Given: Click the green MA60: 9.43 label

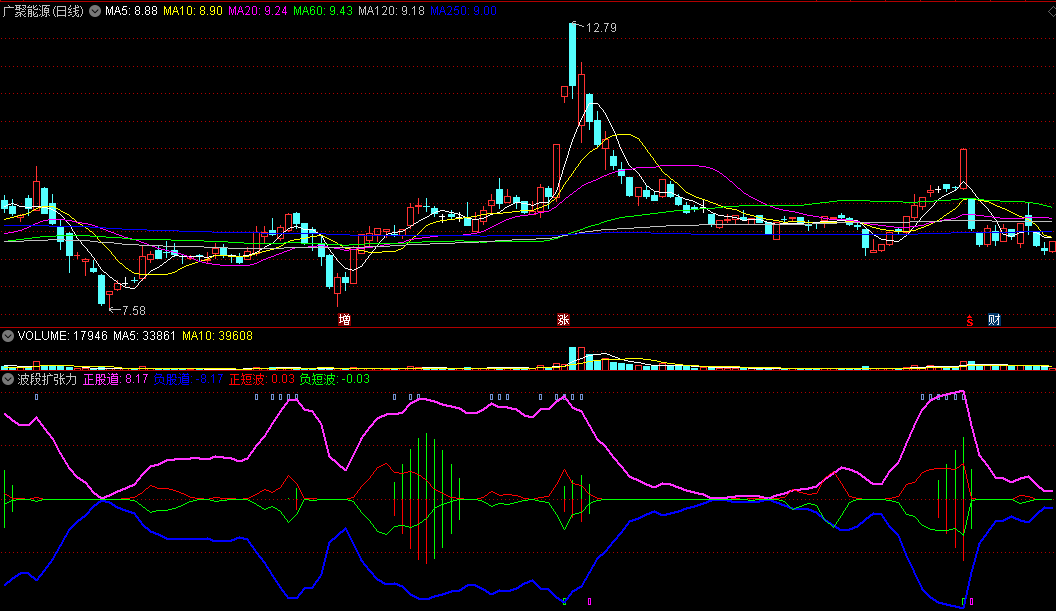Looking at the screenshot, I should coord(323,11).
